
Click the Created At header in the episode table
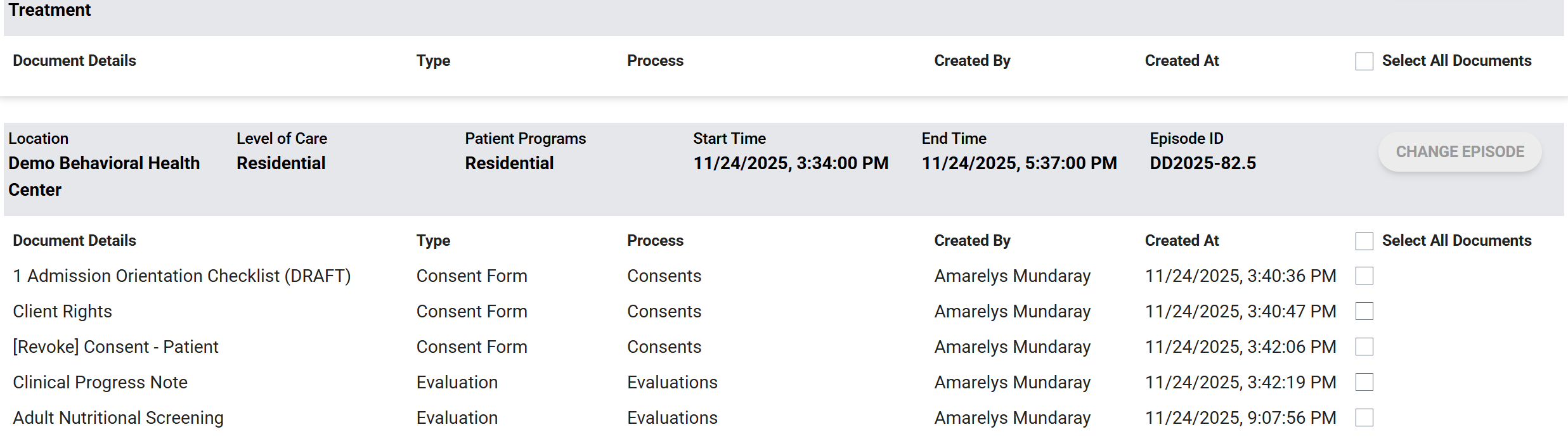point(1181,241)
